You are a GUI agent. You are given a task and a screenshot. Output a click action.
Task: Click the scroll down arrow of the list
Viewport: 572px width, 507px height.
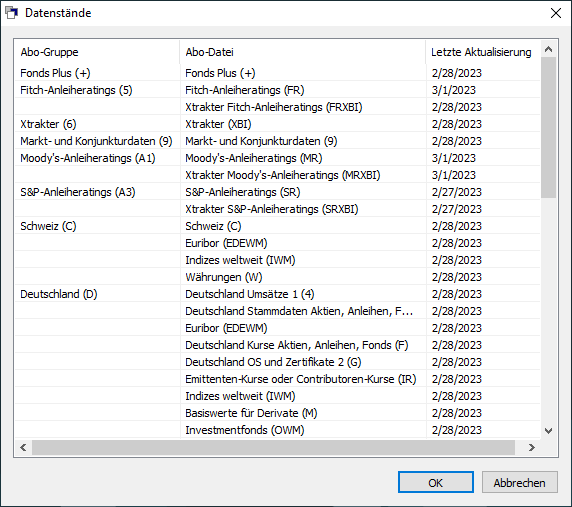(548, 431)
